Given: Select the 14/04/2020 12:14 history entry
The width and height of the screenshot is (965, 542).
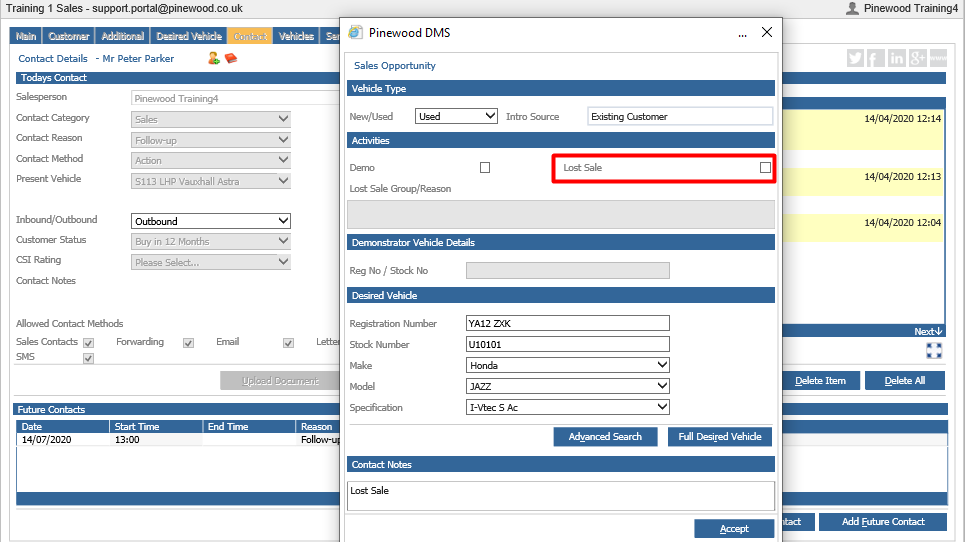Looking at the screenshot, I should [863, 129].
